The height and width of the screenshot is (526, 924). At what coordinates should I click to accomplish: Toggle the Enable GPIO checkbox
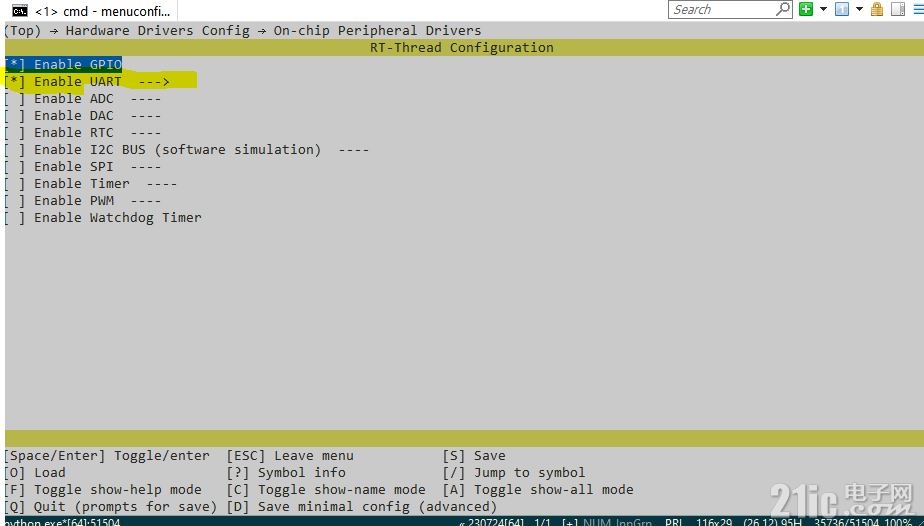pyautogui.click(x=14, y=64)
